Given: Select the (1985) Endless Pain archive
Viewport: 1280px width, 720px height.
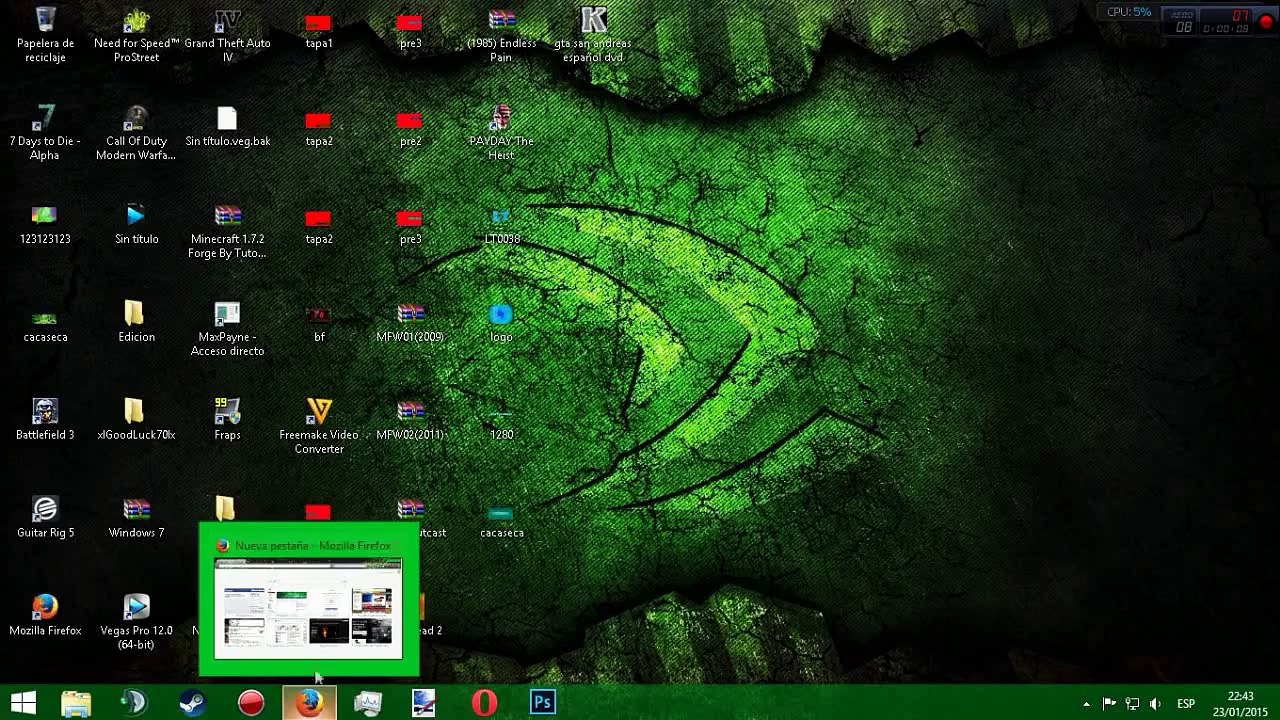Looking at the screenshot, I should [x=501, y=35].
